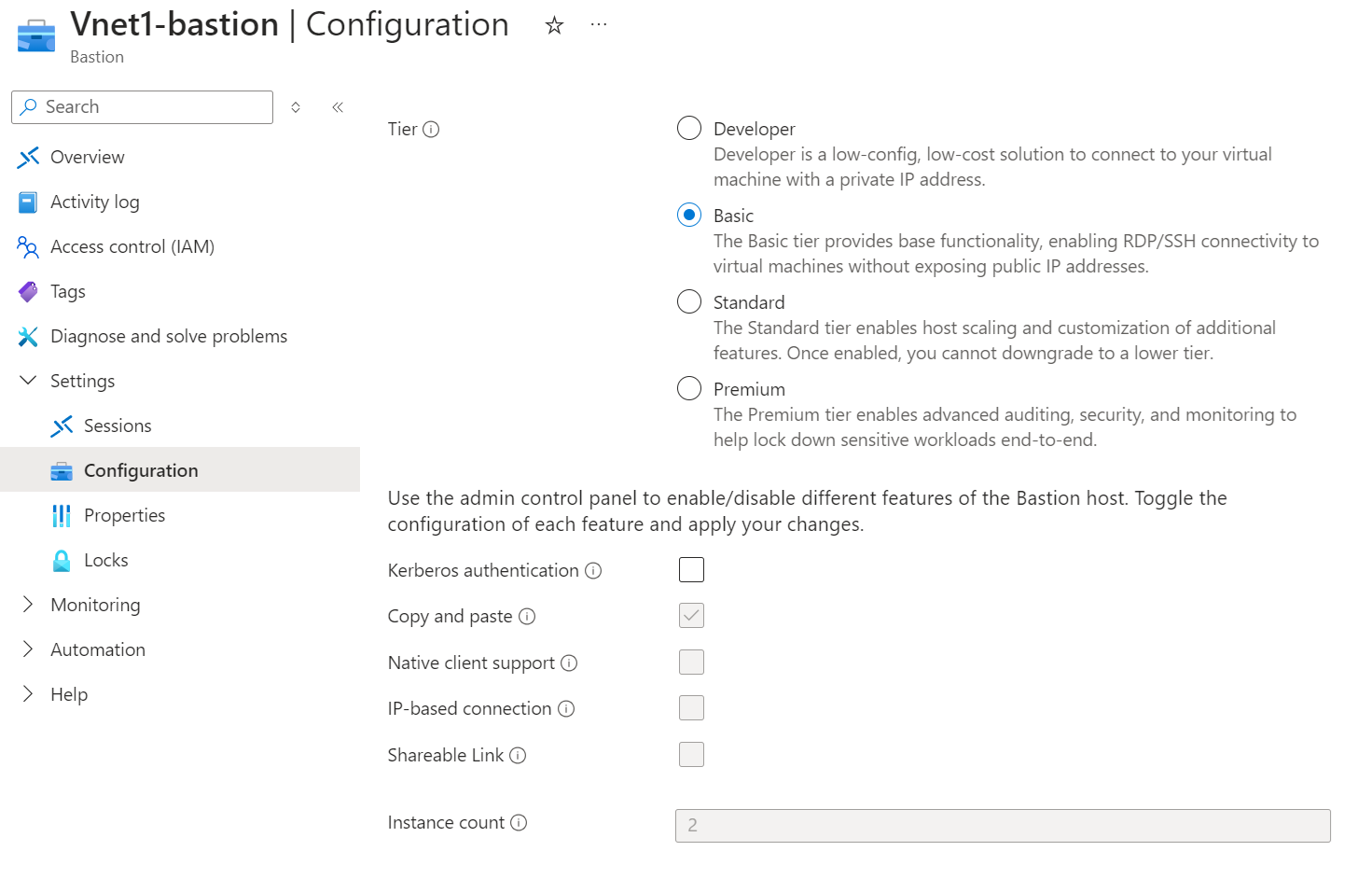Viewport: 1372px width, 893px height.
Task: Open Diagnose and solve problems
Action: point(168,336)
